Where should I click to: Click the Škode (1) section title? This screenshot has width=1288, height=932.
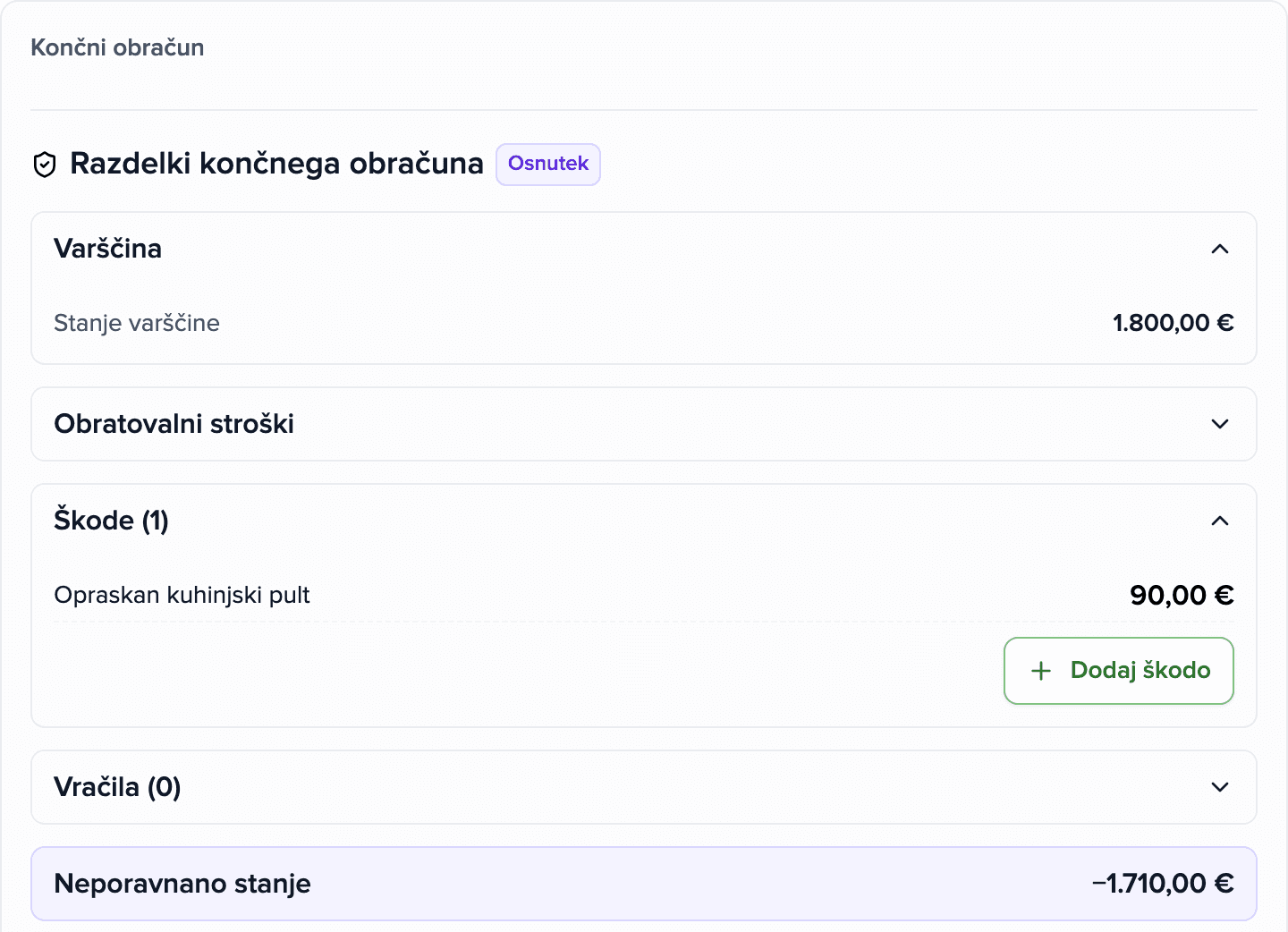pyautogui.click(x=111, y=521)
